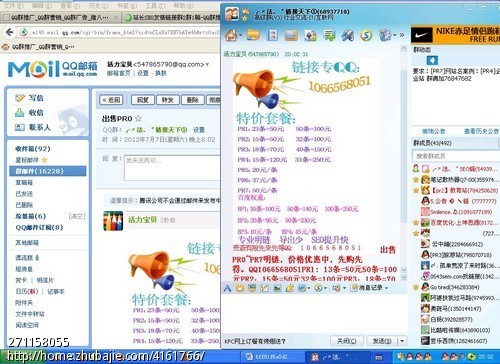This screenshot has height=364, width=500.
Task: Select member Go bred(346283384)
Action: coord(455,287)
